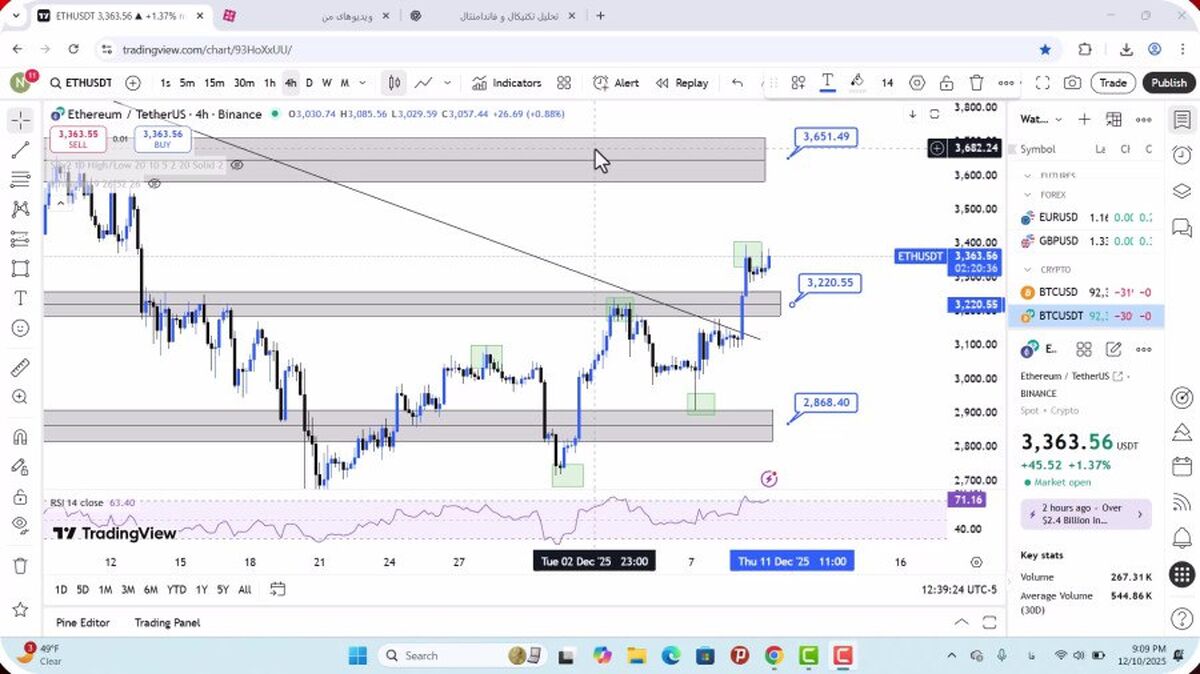The width and height of the screenshot is (1200, 674).
Task: Open watchlist advanced view table icon
Action: [x=1114, y=120]
